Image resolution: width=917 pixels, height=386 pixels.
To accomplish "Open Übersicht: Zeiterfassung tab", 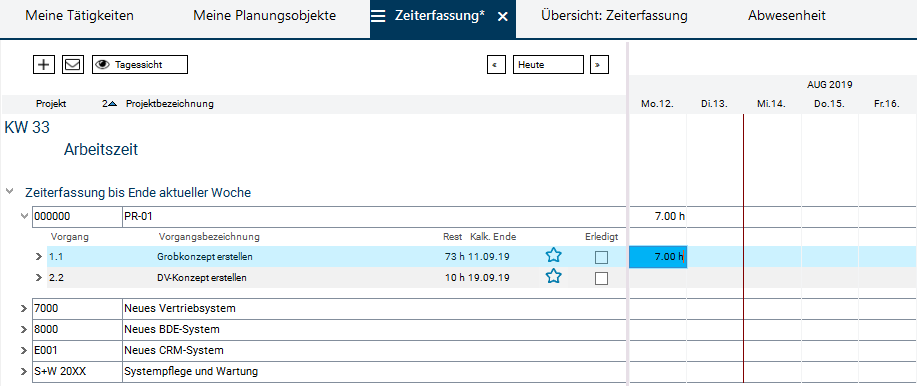I will tap(614, 16).
